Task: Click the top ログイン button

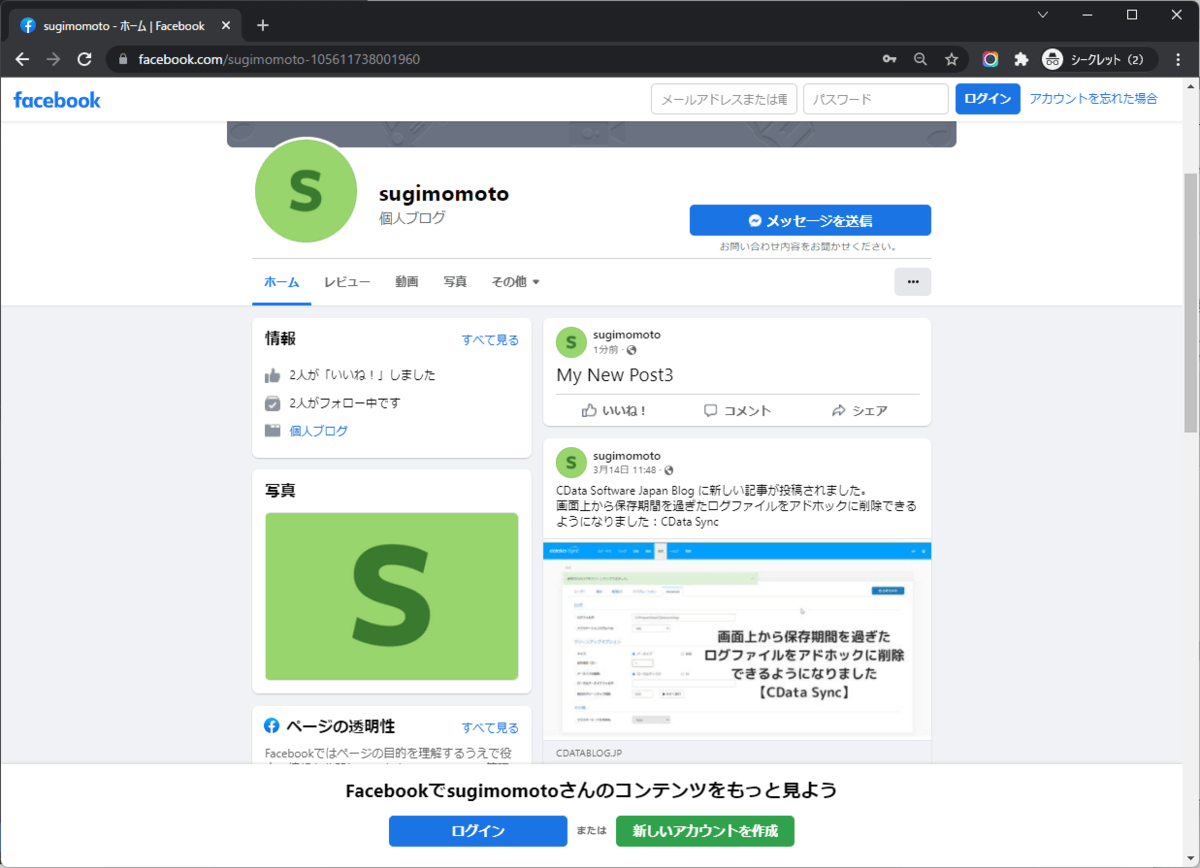Action: click(988, 99)
